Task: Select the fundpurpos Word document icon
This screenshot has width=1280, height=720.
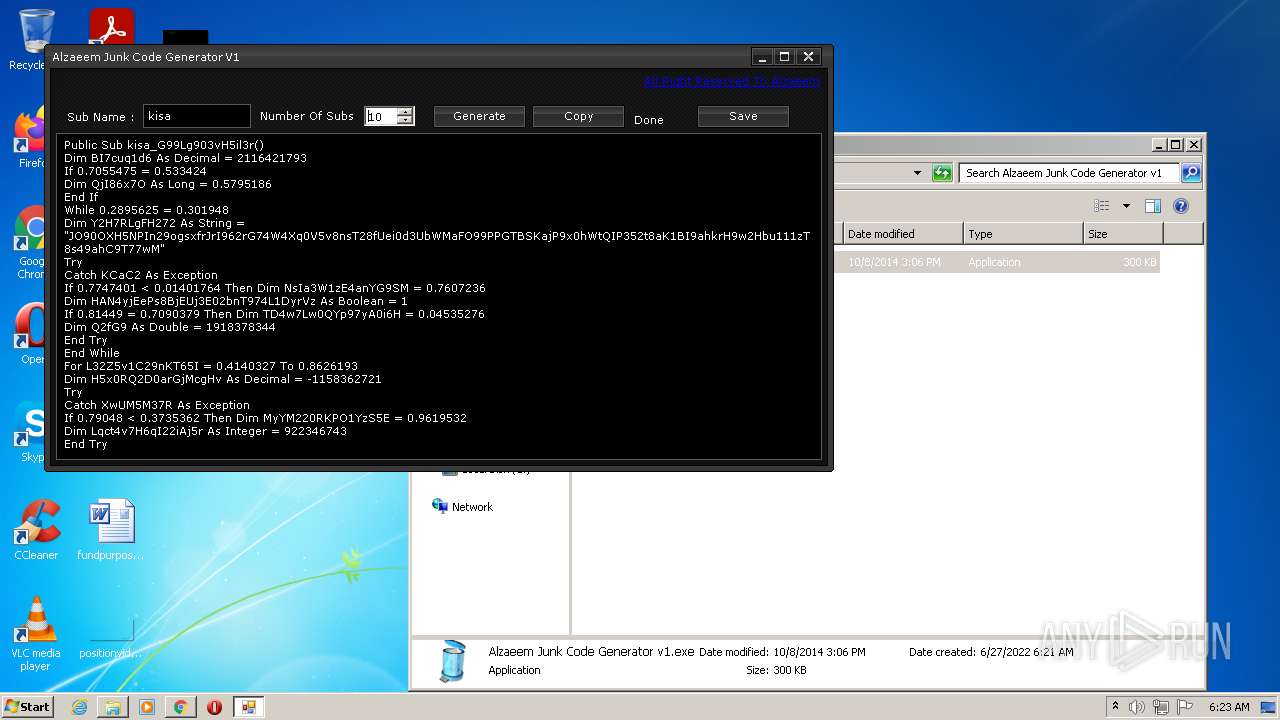Action: click(x=111, y=530)
